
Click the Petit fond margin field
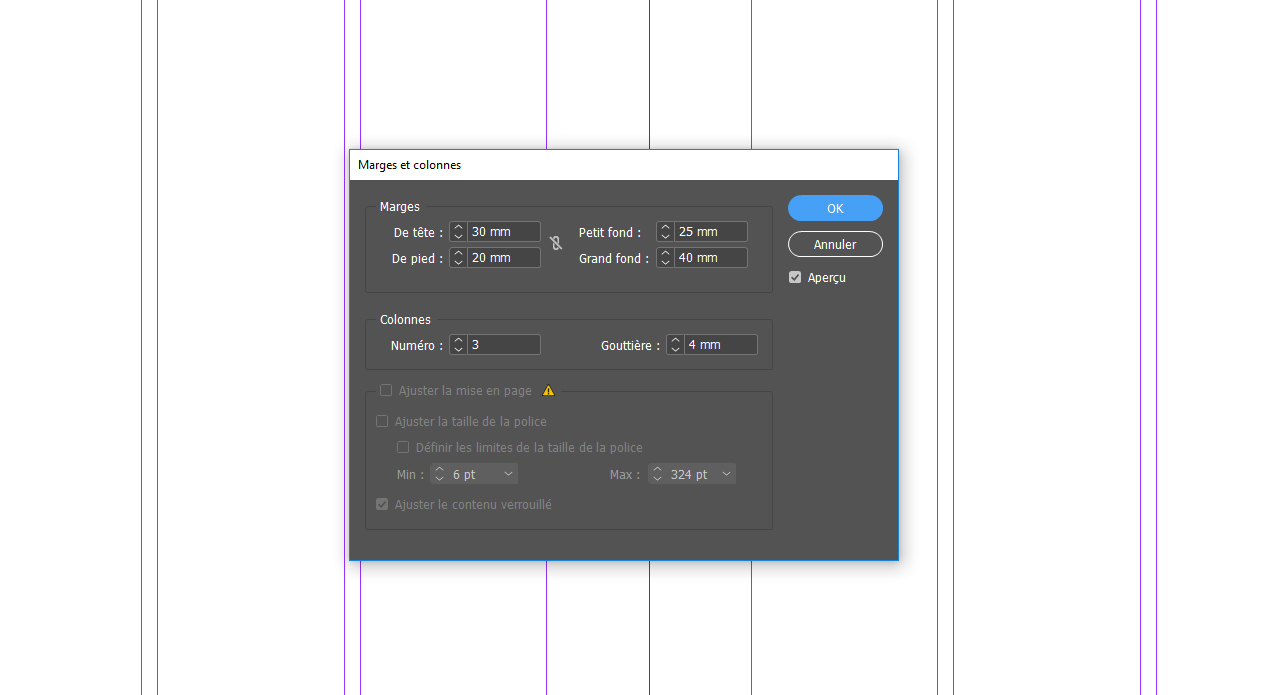click(711, 231)
